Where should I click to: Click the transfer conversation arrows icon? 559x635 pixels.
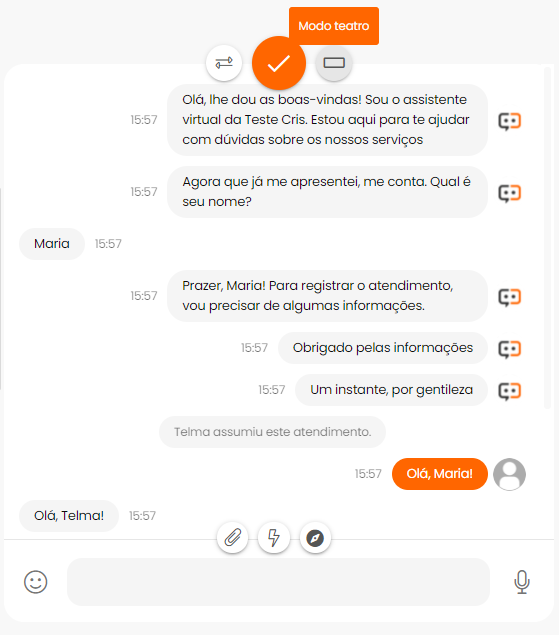224,63
